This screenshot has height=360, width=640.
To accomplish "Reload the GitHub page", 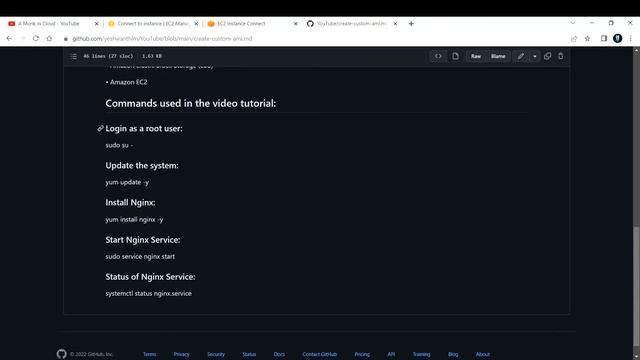I will point(36,38).
